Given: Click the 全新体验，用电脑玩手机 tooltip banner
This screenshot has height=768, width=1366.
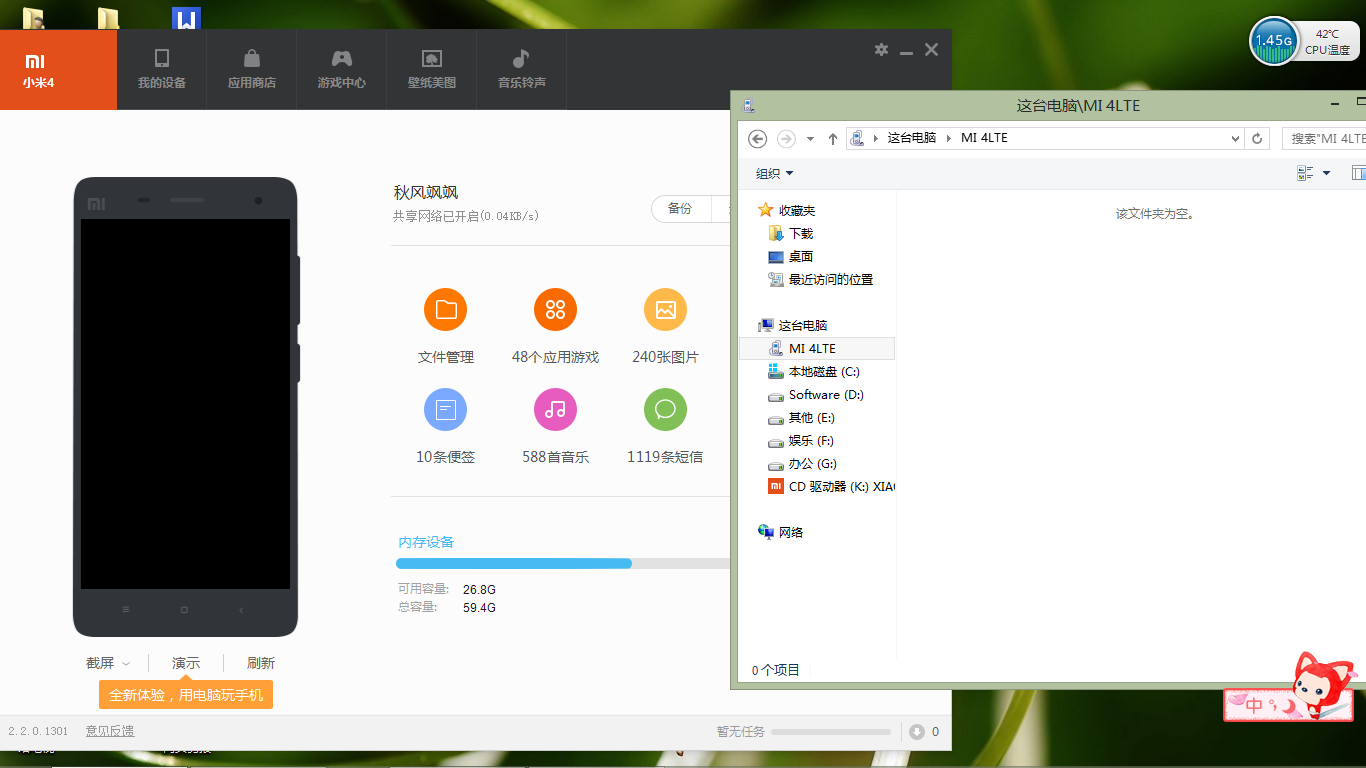Looking at the screenshot, I should coord(186,694).
